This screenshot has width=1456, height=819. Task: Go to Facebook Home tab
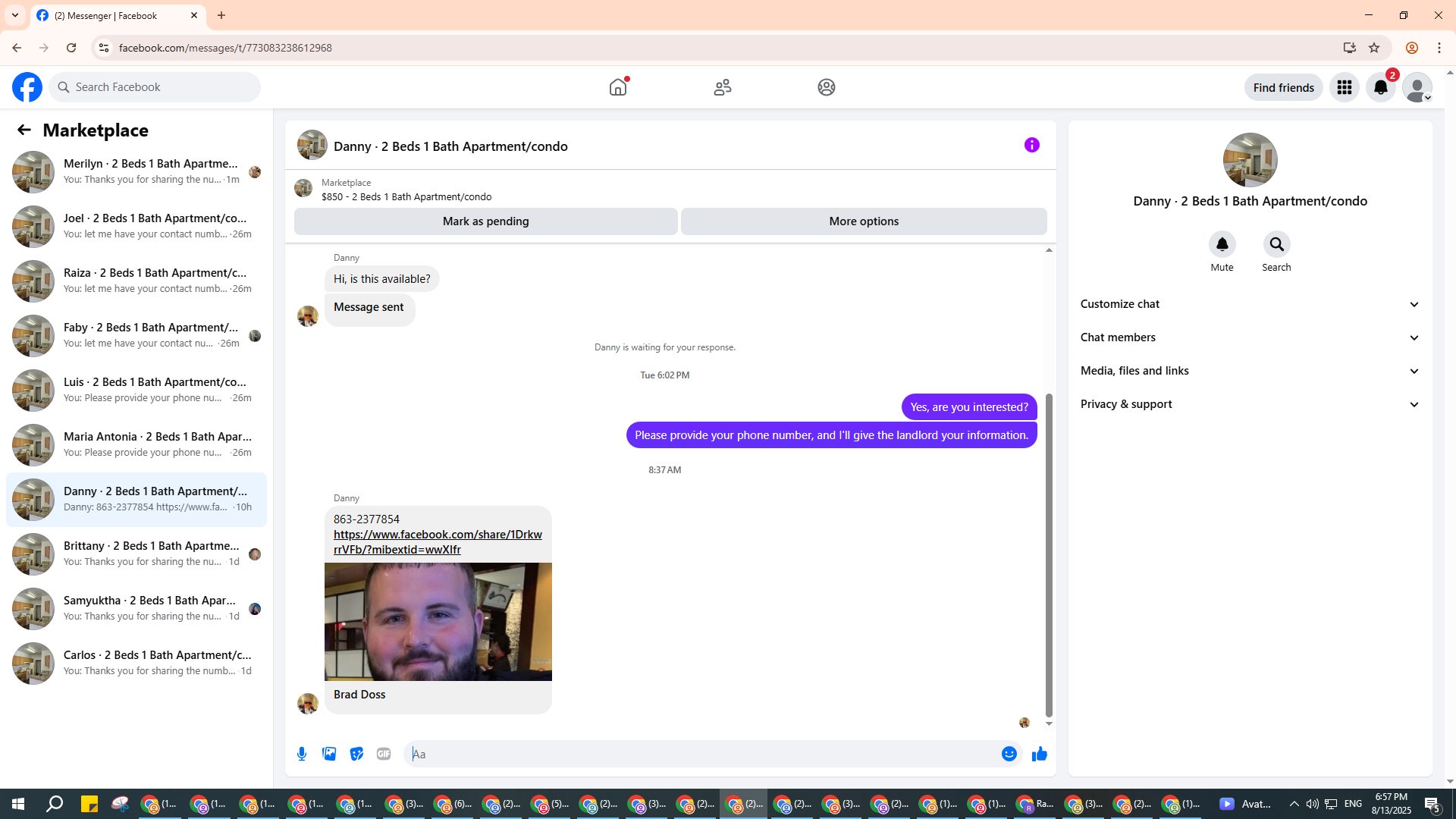tap(618, 87)
